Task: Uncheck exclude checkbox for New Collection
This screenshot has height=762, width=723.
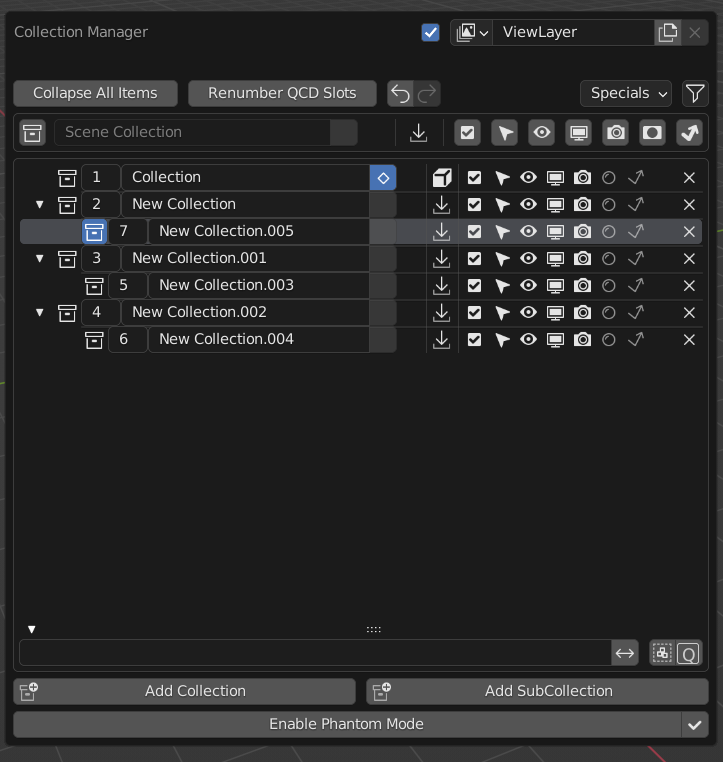Action: [474, 205]
